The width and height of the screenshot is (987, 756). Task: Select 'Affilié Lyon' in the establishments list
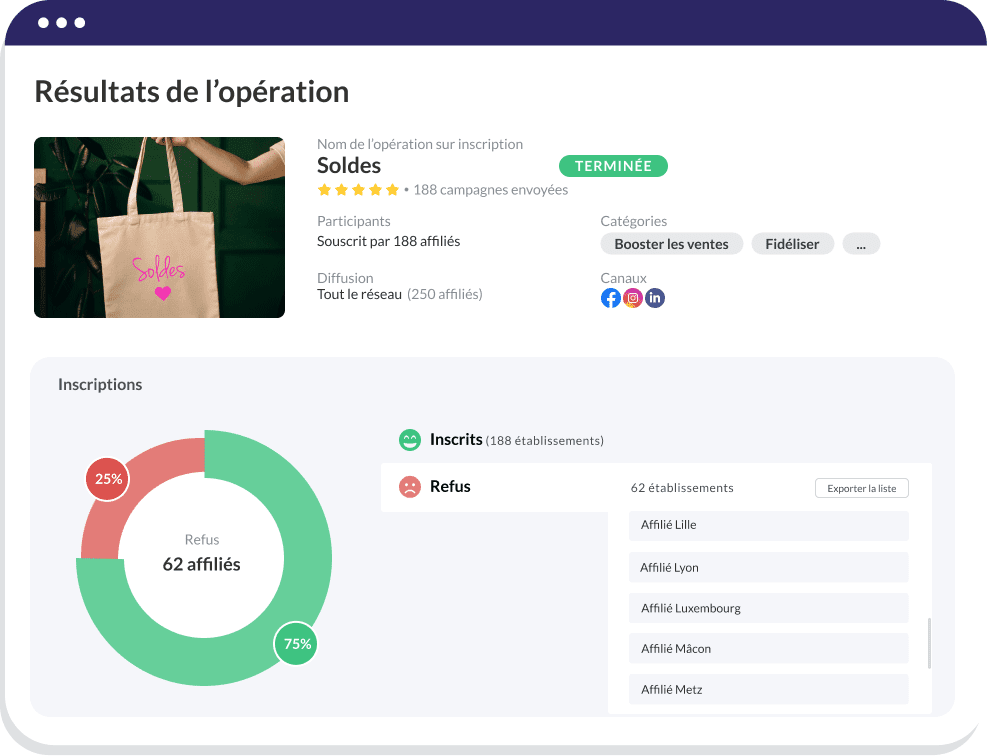[x=768, y=567]
